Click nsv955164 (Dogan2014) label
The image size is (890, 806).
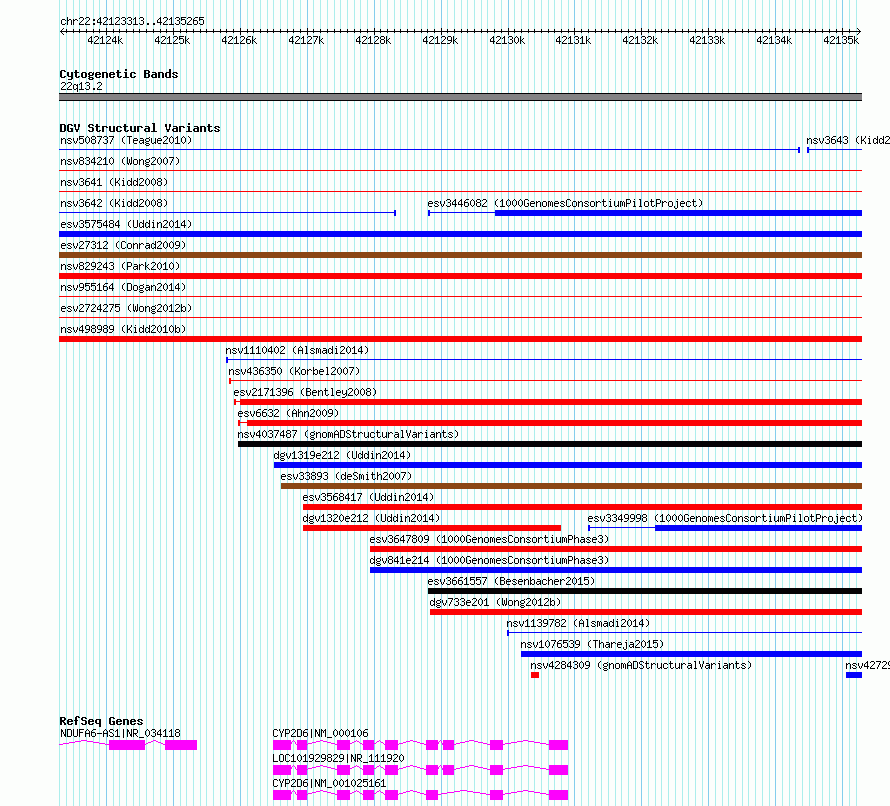(123, 287)
